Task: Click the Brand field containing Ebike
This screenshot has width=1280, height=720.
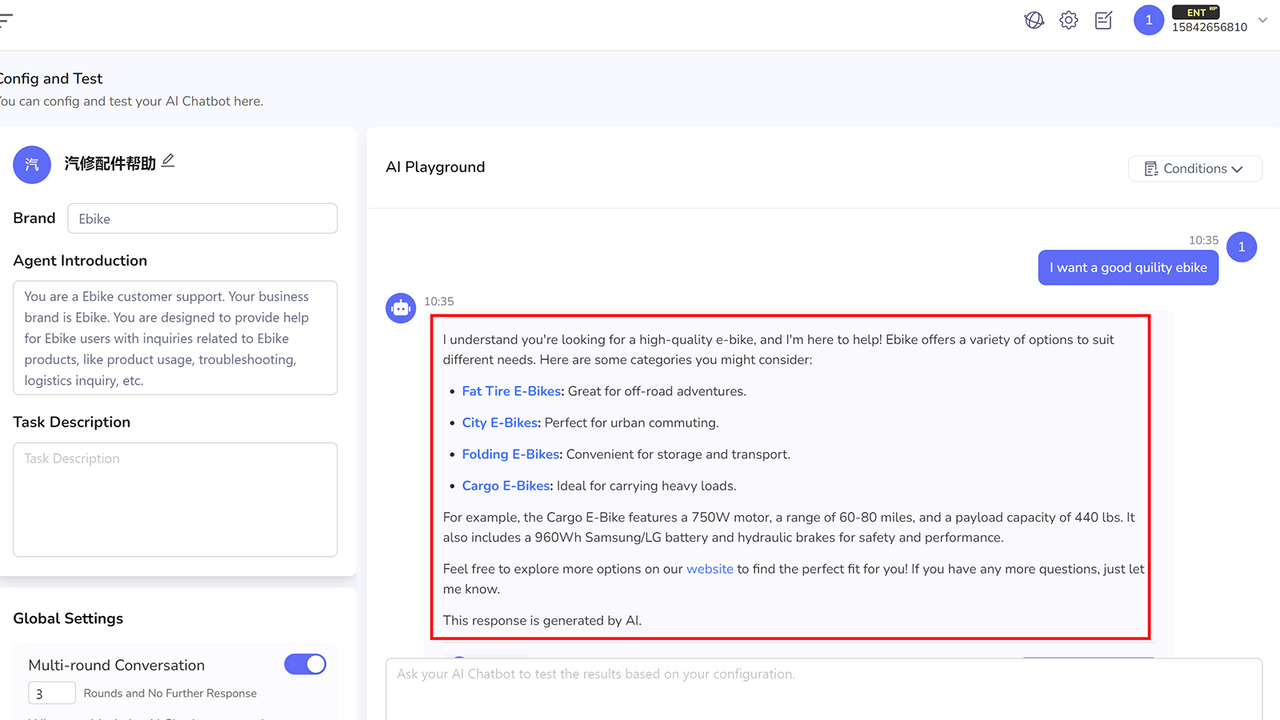Action: (x=201, y=218)
